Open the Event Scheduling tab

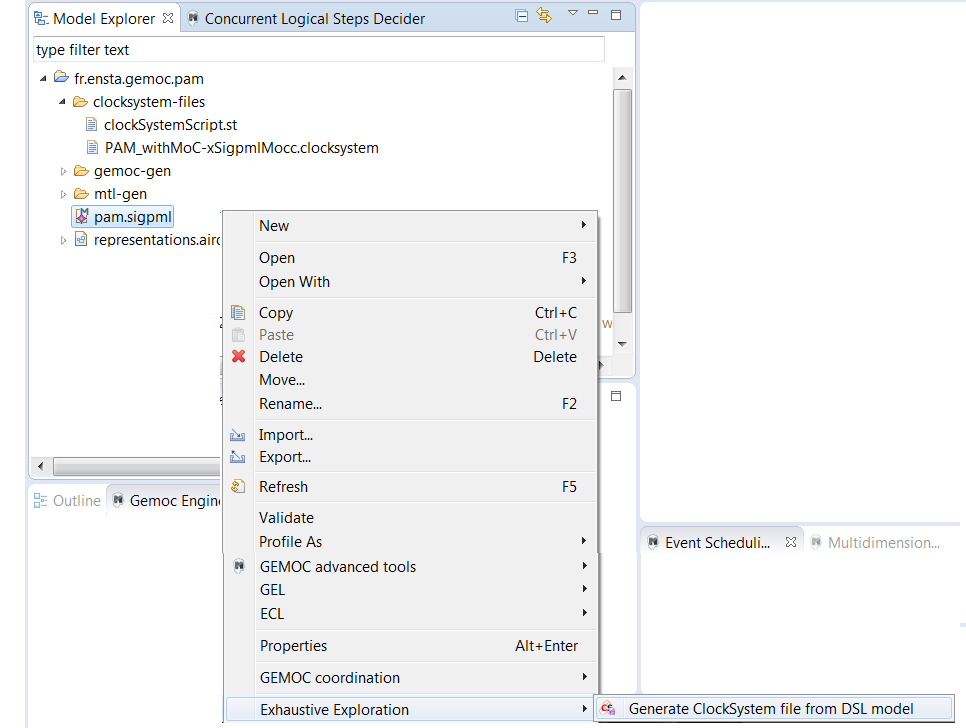coord(717,543)
